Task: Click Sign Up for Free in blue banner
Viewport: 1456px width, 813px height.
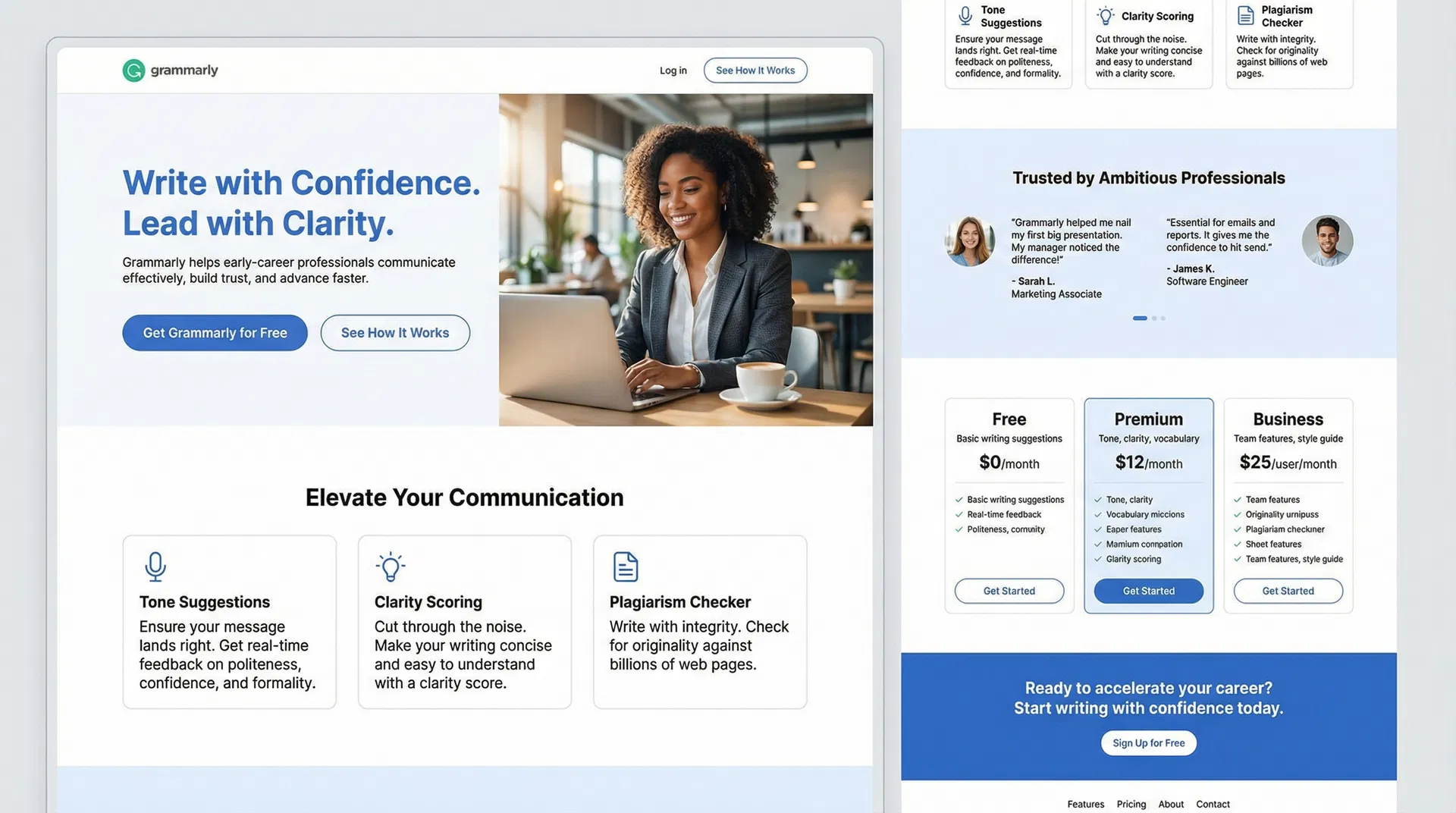Action: (x=1148, y=742)
